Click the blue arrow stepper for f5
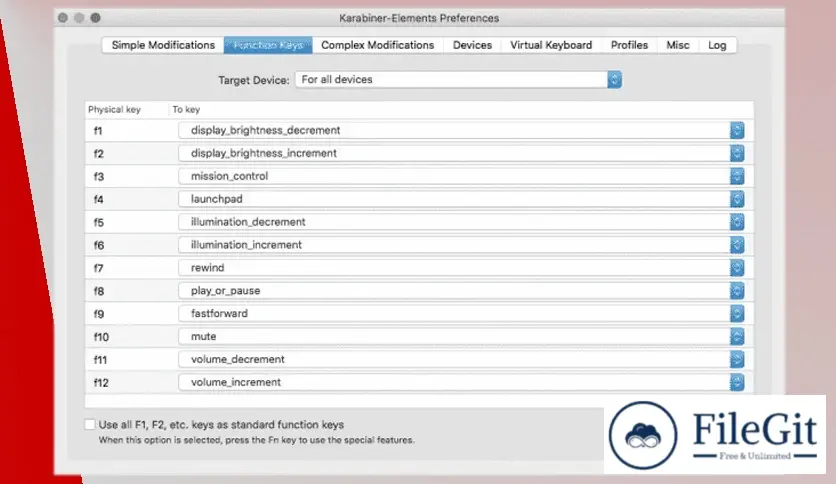The height and width of the screenshot is (484, 836). click(x=737, y=222)
